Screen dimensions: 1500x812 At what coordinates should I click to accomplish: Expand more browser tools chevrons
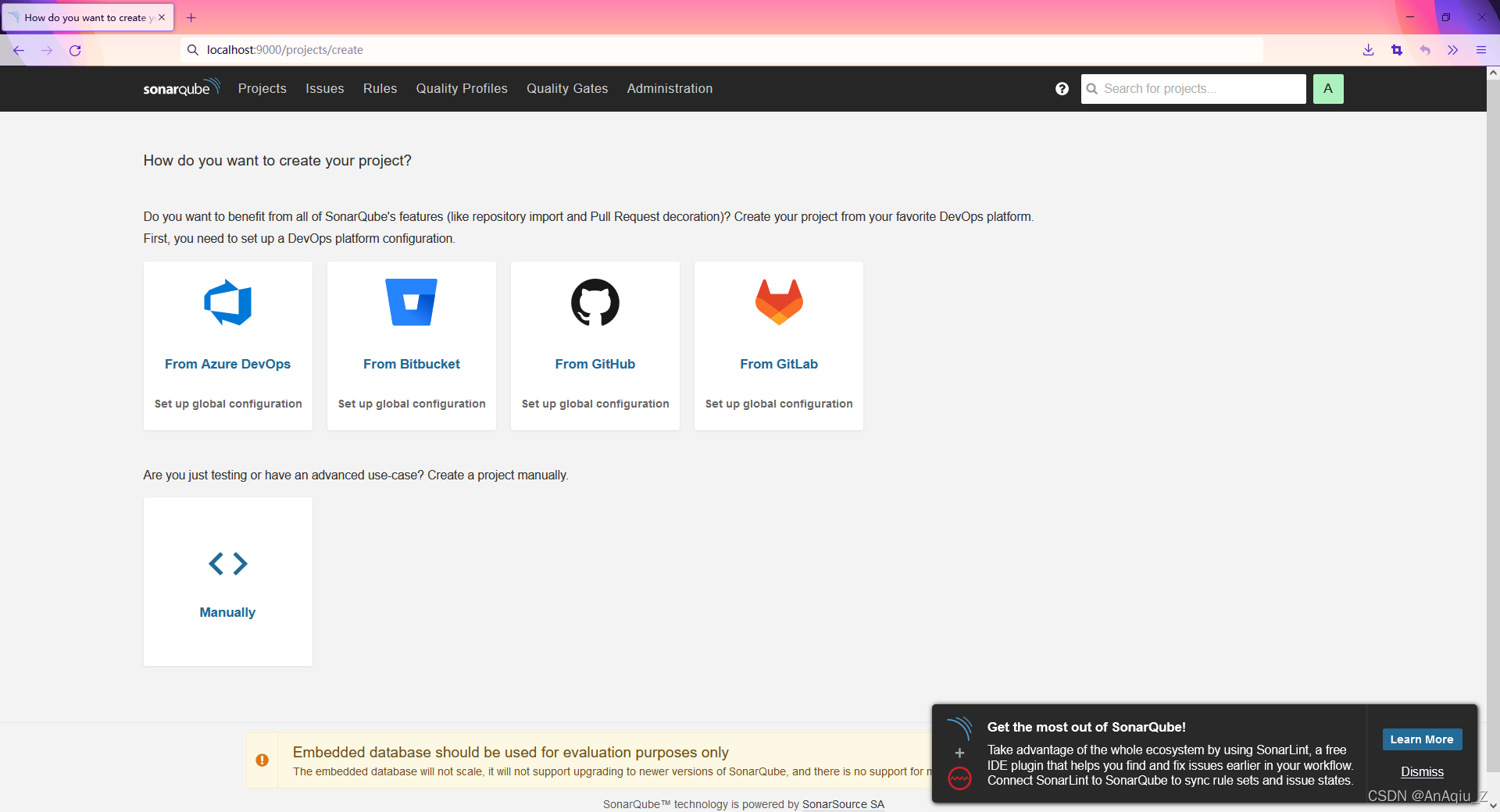tap(1453, 50)
